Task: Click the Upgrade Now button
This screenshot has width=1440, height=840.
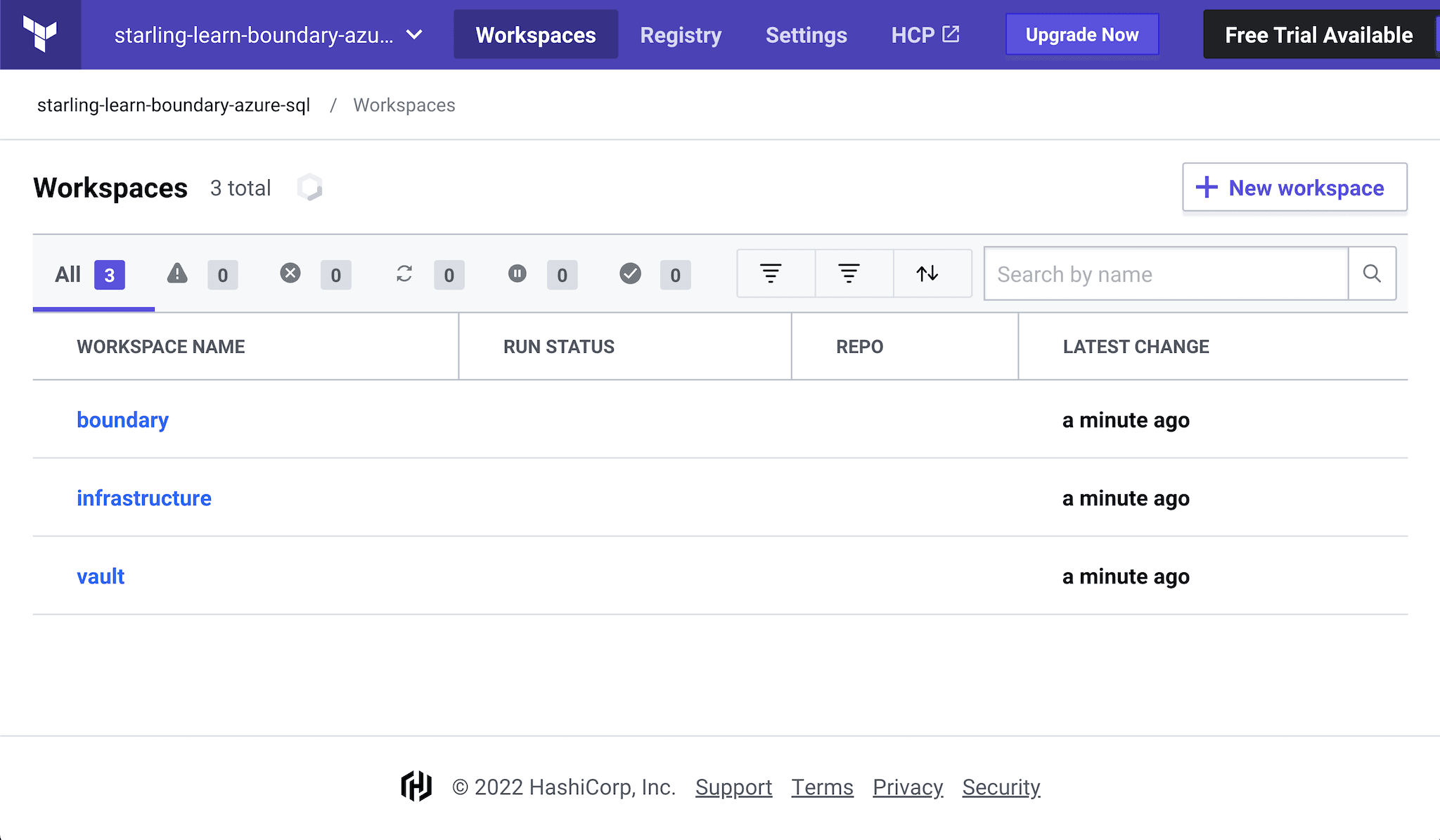Action: click(x=1082, y=34)
